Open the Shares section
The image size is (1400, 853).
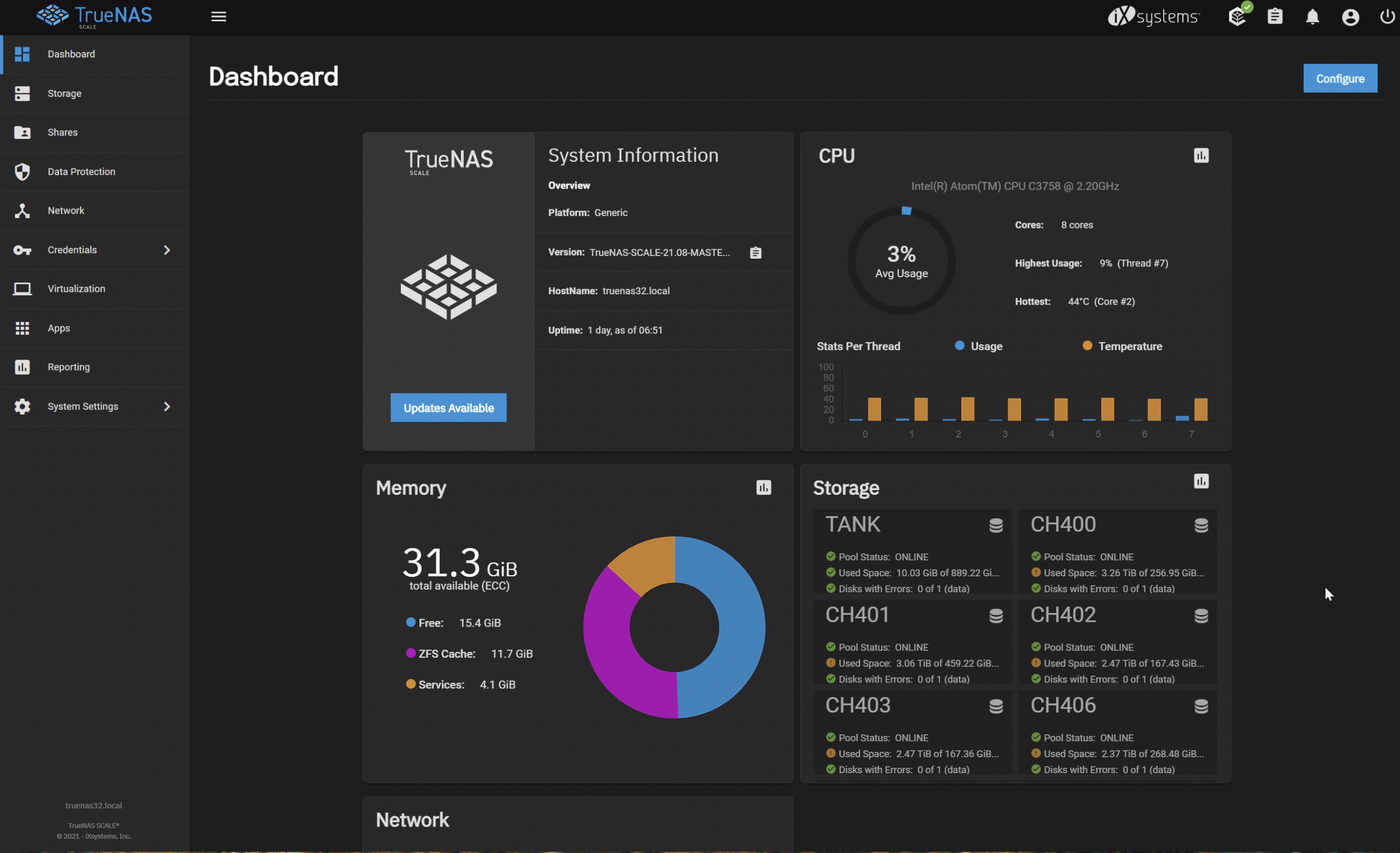click(62, 132)
